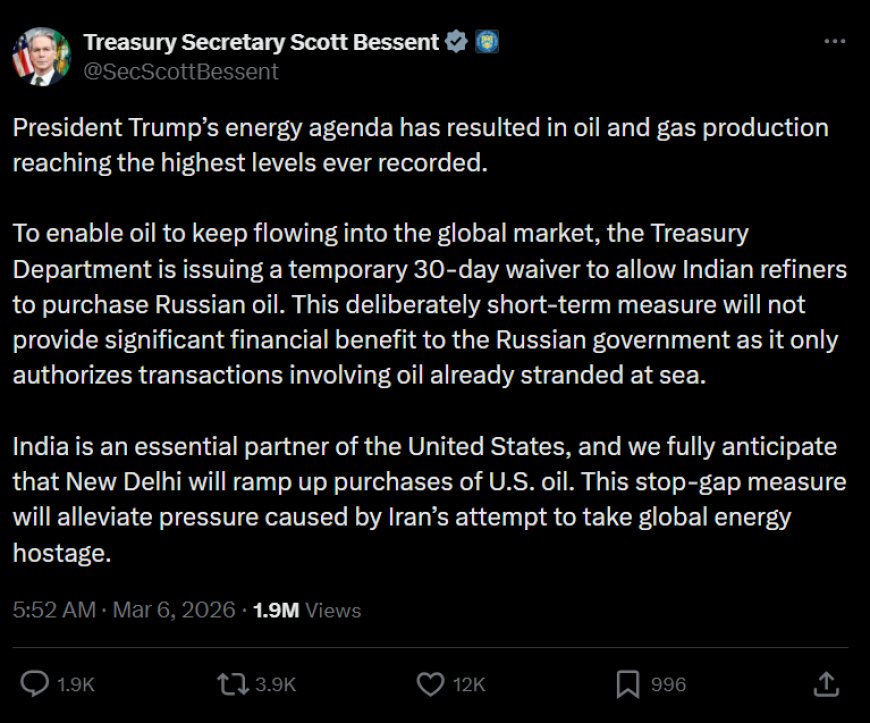Click the 1.9K replies count
The width and height of the screenshot is (870, 723).
pyautogui.click(x=77, y=684)
